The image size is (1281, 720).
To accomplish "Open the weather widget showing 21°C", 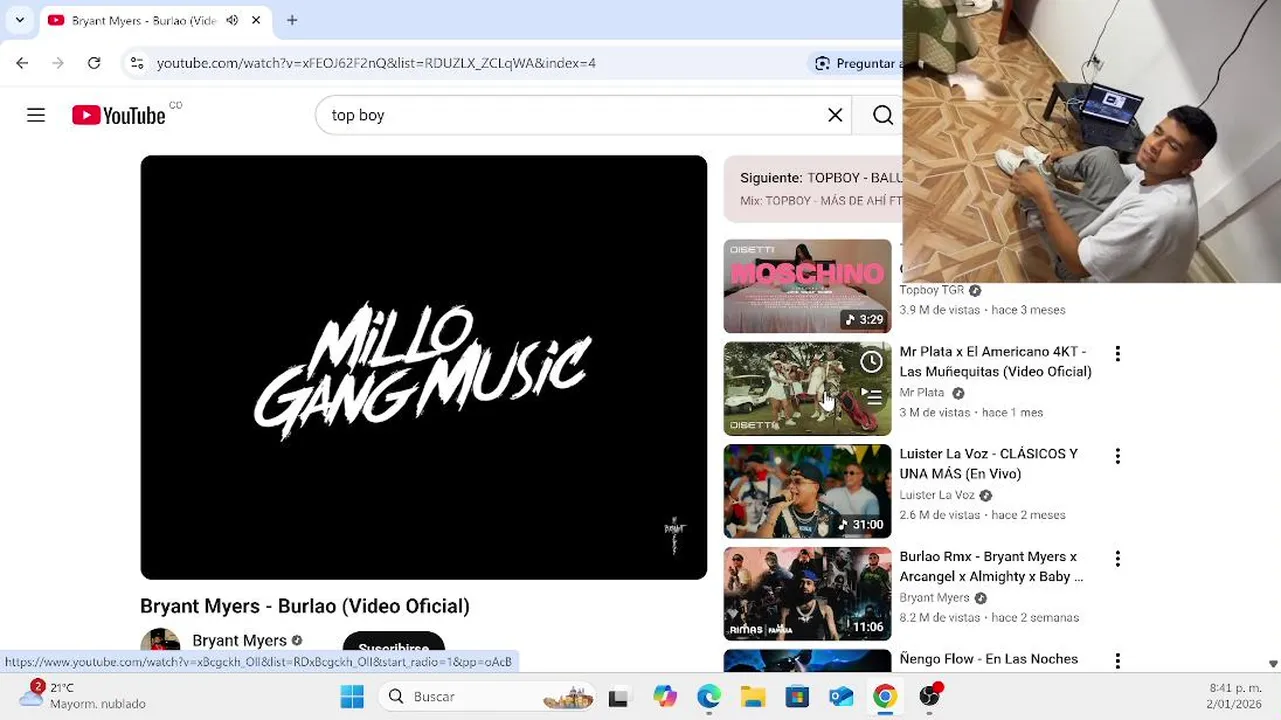I will [82, 695].
